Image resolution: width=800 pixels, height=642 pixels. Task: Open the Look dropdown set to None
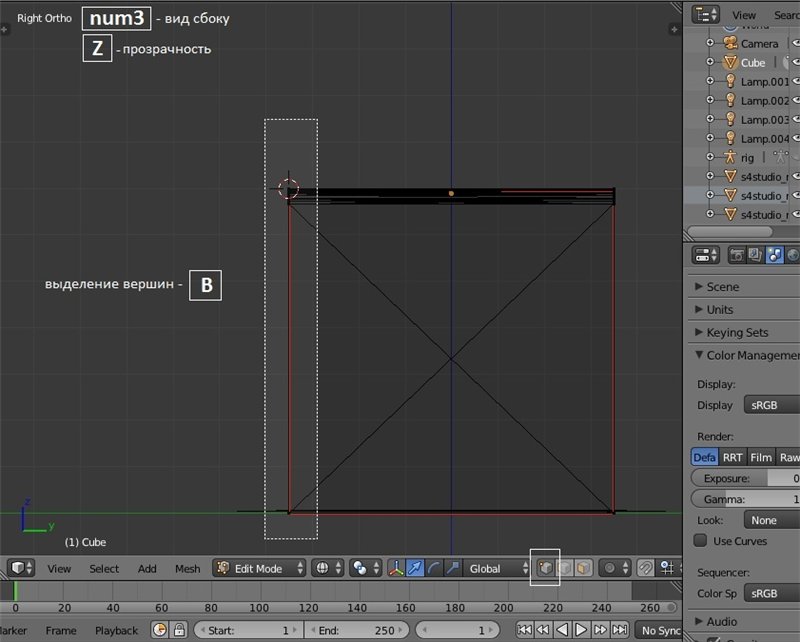pos(770,520)
